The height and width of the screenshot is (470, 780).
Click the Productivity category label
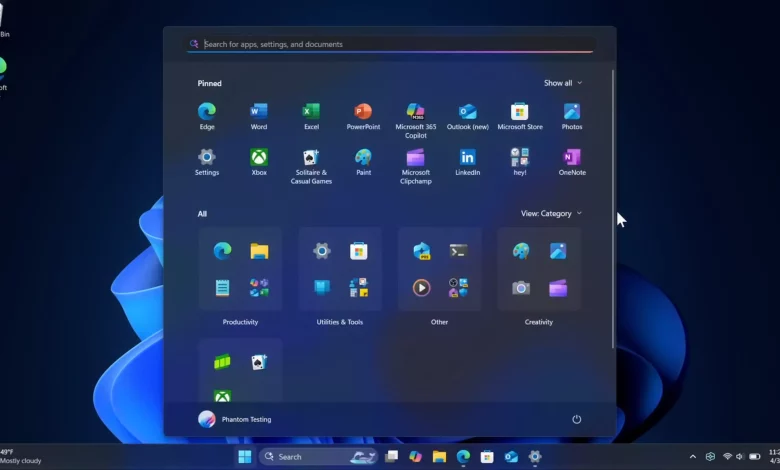[x=240, y=322]
